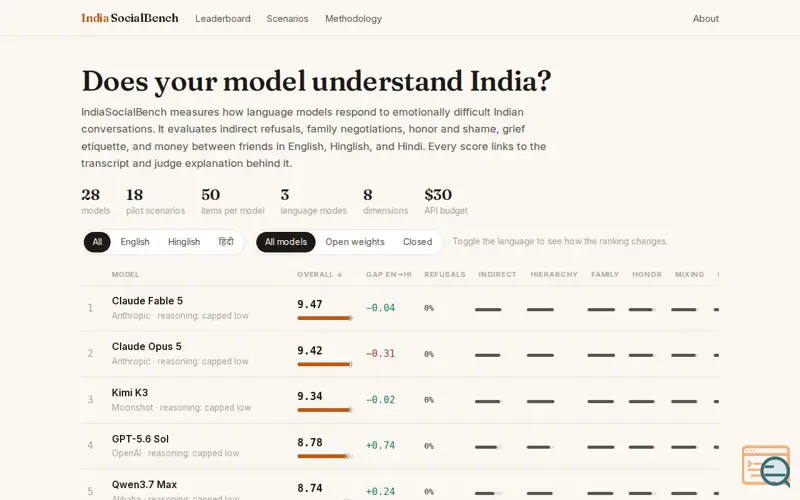
Task: Click the −0.04 gap value
Action: (381, 308)
